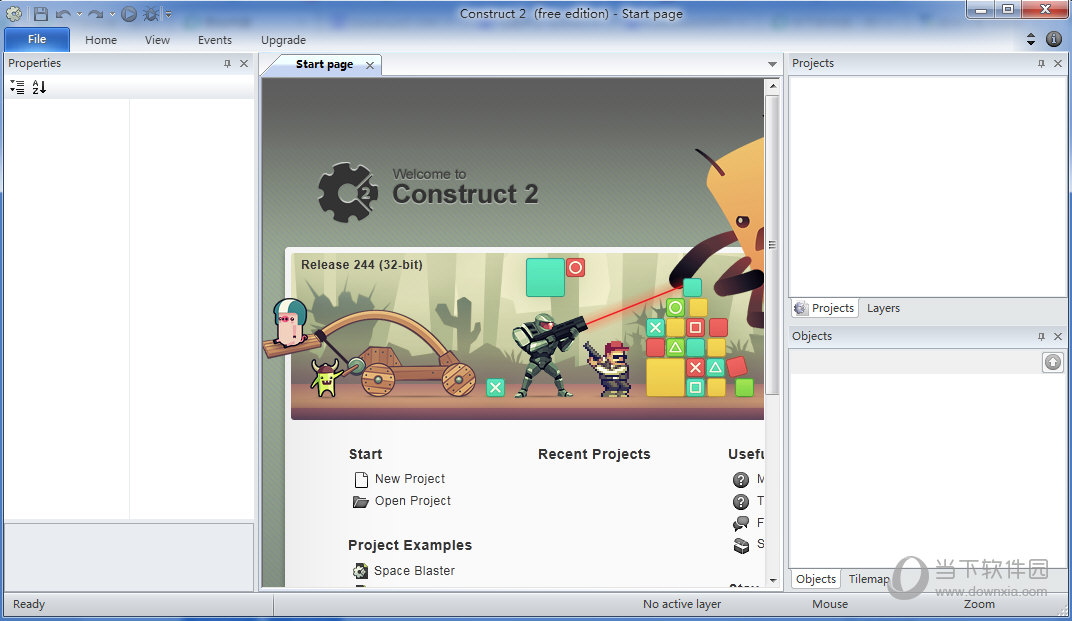Open the redo history dropdown arrow

tap(112, 14)
